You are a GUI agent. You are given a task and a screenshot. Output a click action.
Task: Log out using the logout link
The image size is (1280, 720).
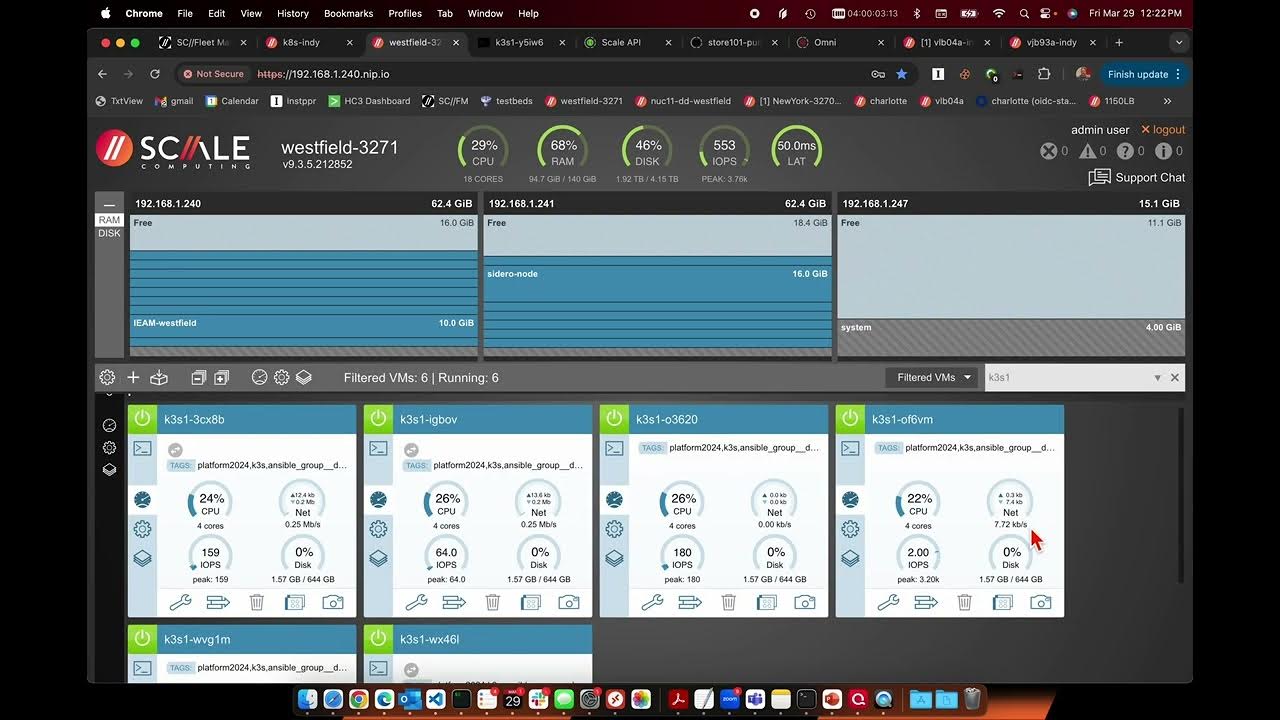[x=1163, y=130]
